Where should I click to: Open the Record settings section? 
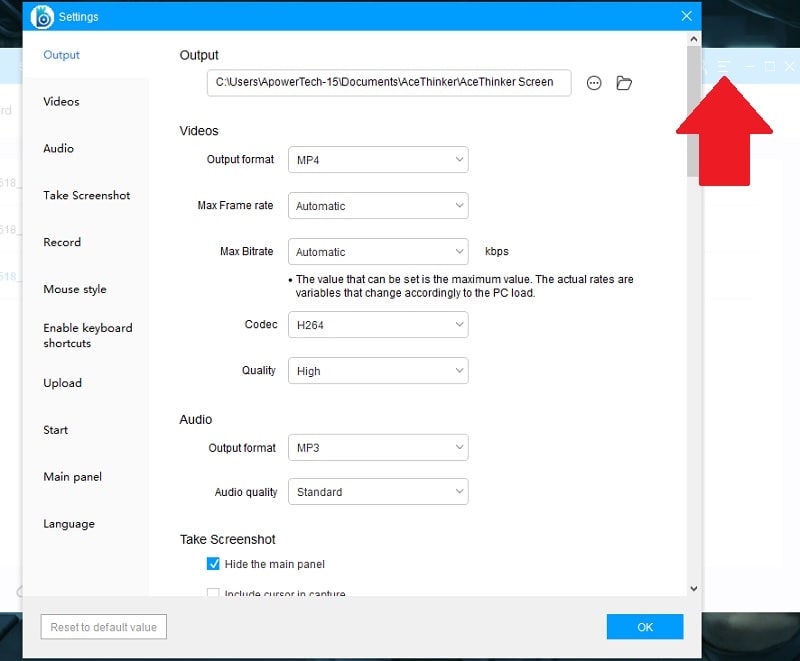click(x=62, y=242)
